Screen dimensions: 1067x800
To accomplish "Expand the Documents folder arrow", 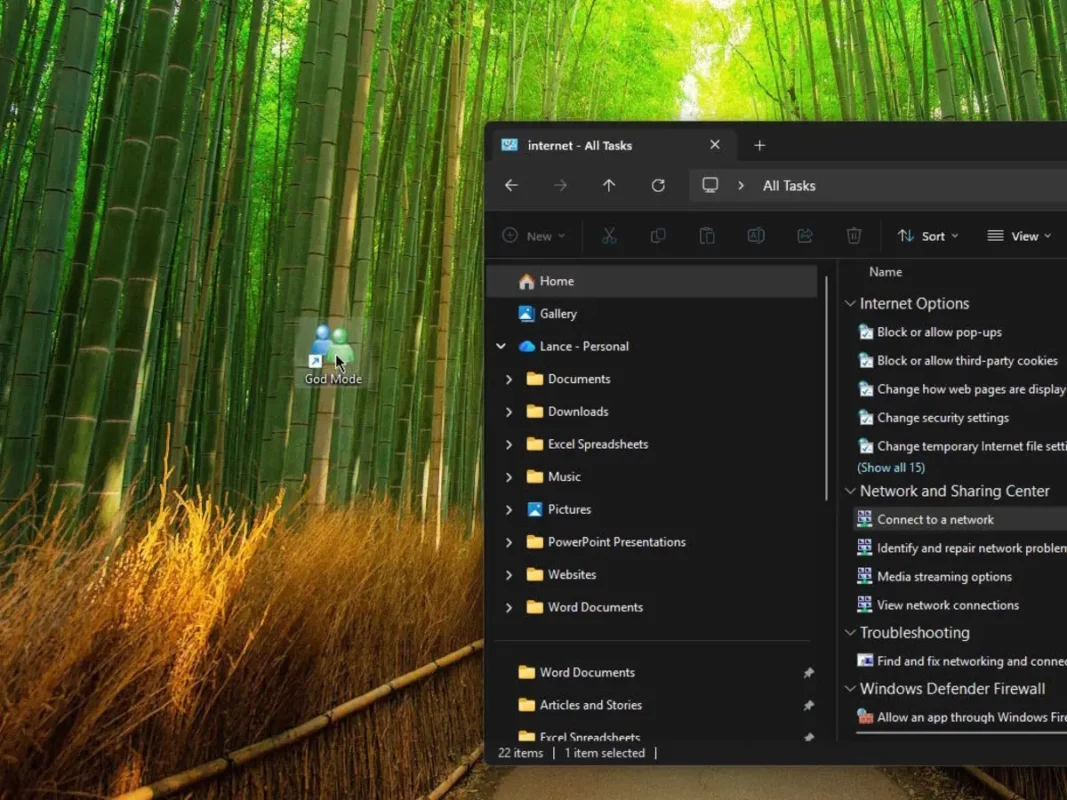I will [509, 379].
